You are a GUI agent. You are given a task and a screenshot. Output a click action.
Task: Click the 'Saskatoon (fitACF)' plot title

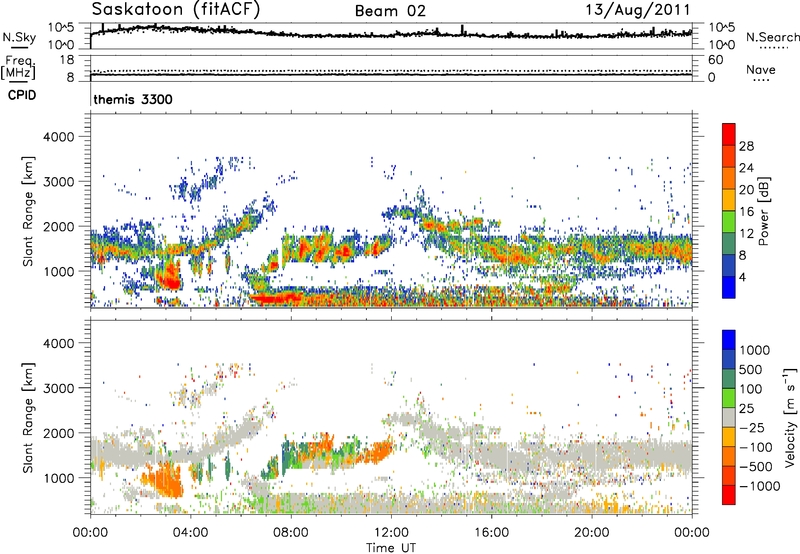pos(176,9)
